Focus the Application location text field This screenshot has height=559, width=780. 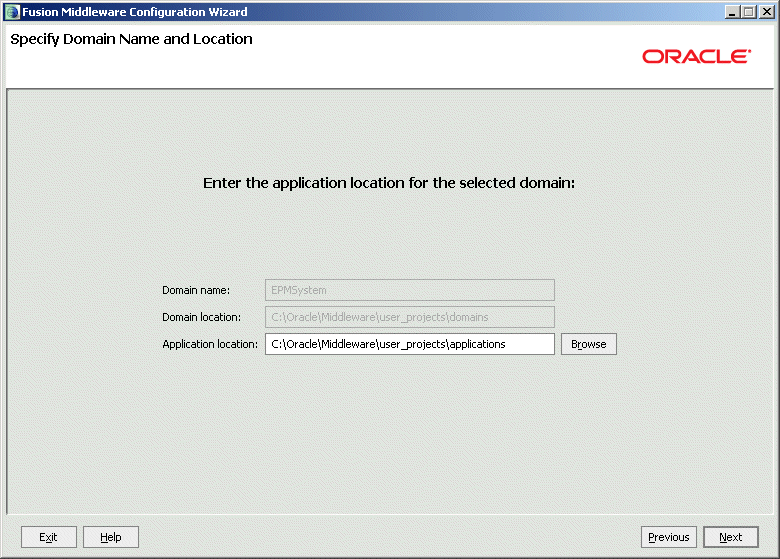[409, 344]
